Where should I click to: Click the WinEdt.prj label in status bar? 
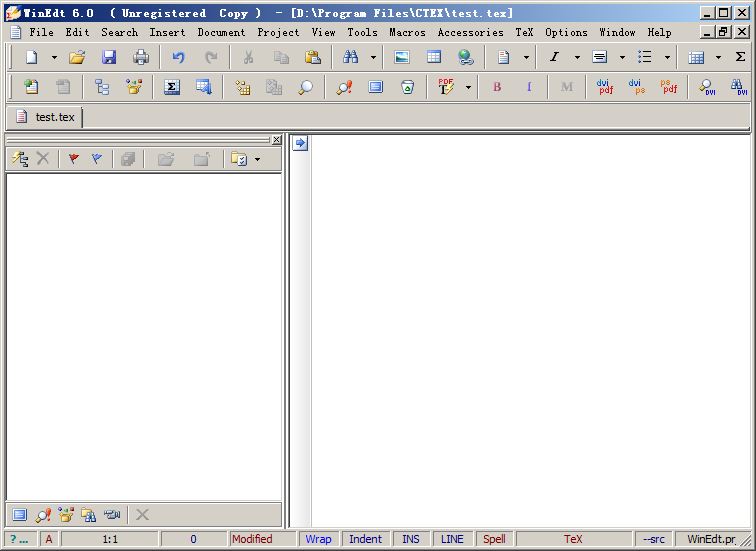(x=711, y=539)
